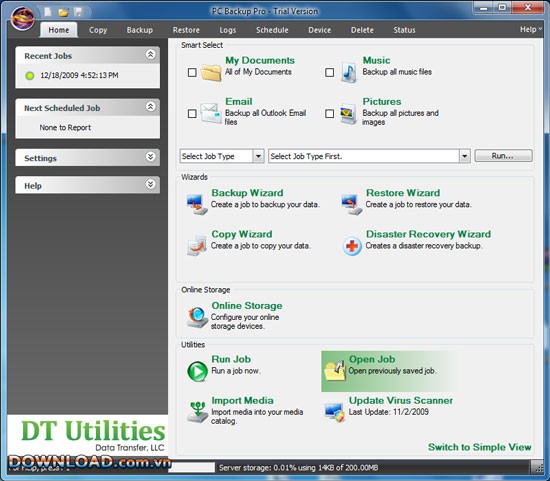Image resolution: width=550 pixels, height=481 pixels.
Task: Click the save disk icon in title bar
Action: point(78,12)
